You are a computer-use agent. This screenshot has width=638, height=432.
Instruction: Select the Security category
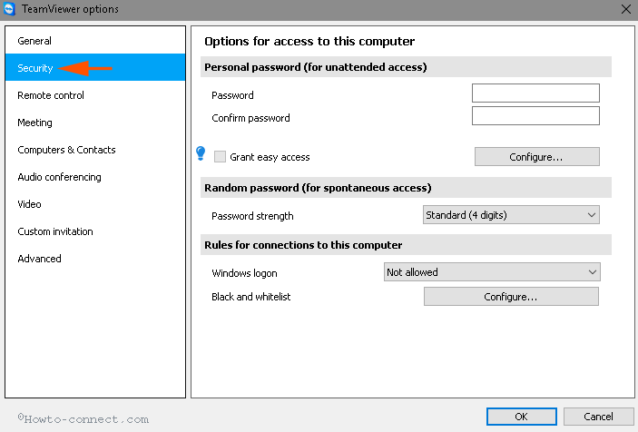pos(95,68)
